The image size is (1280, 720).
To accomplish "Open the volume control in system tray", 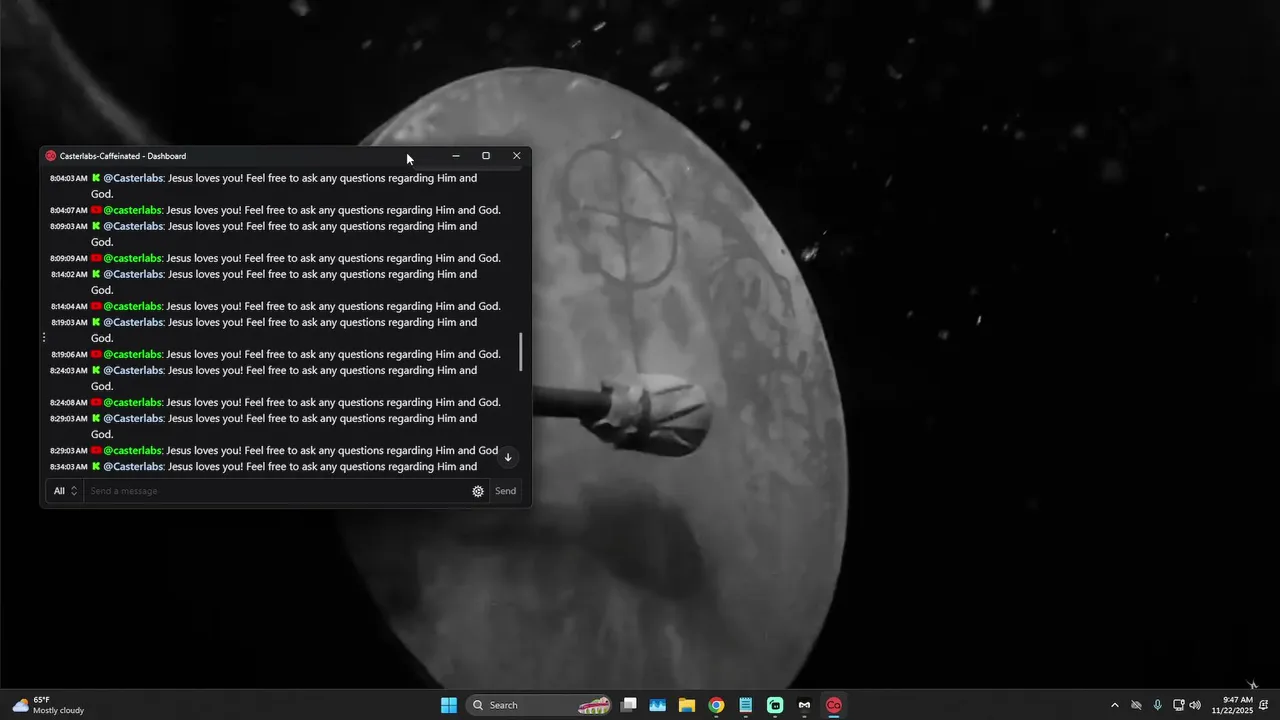I will 1195,705.
